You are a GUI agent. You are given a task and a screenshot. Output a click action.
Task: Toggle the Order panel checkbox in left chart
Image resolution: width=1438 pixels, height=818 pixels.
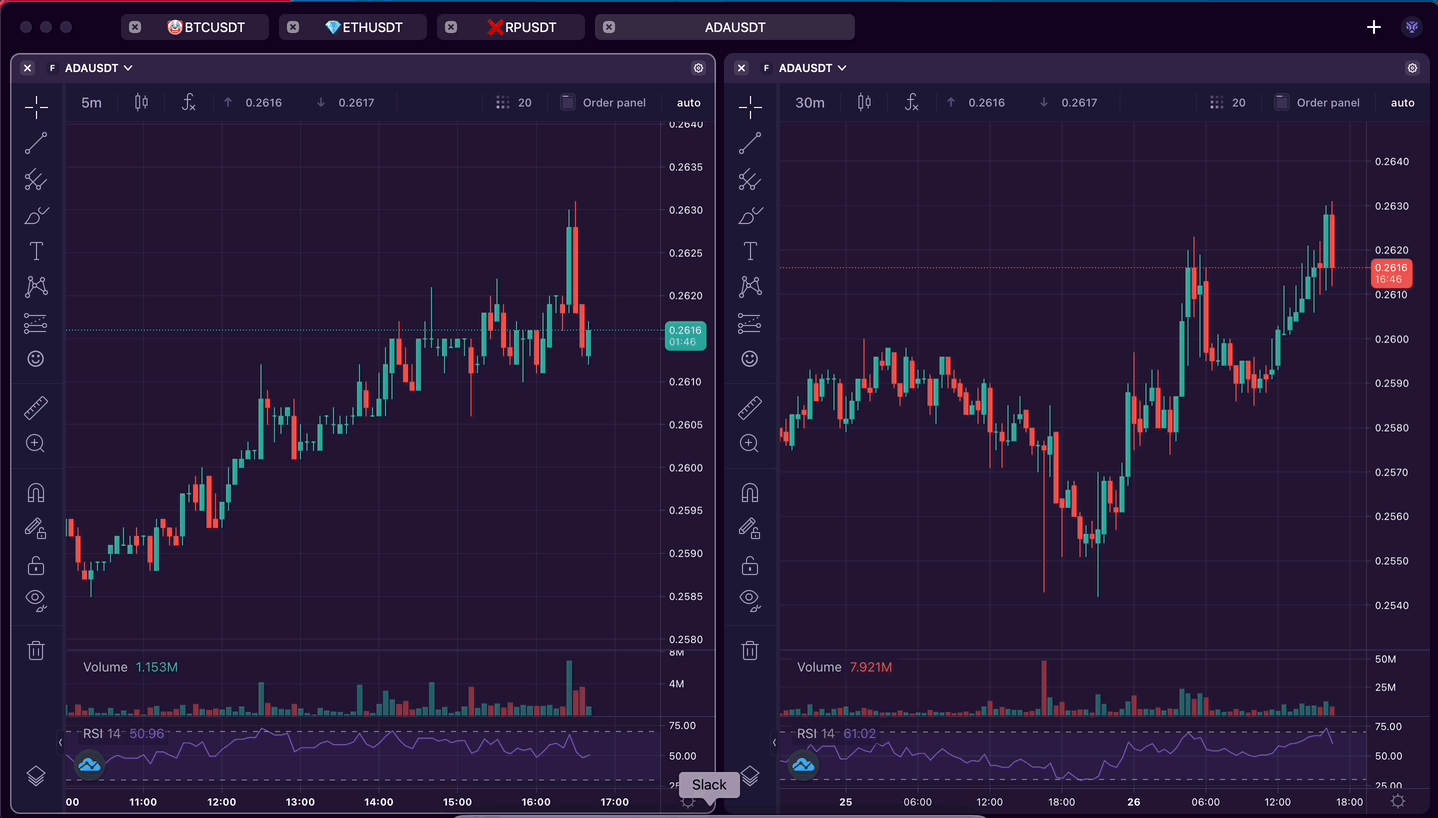click(x=568, y=102)
